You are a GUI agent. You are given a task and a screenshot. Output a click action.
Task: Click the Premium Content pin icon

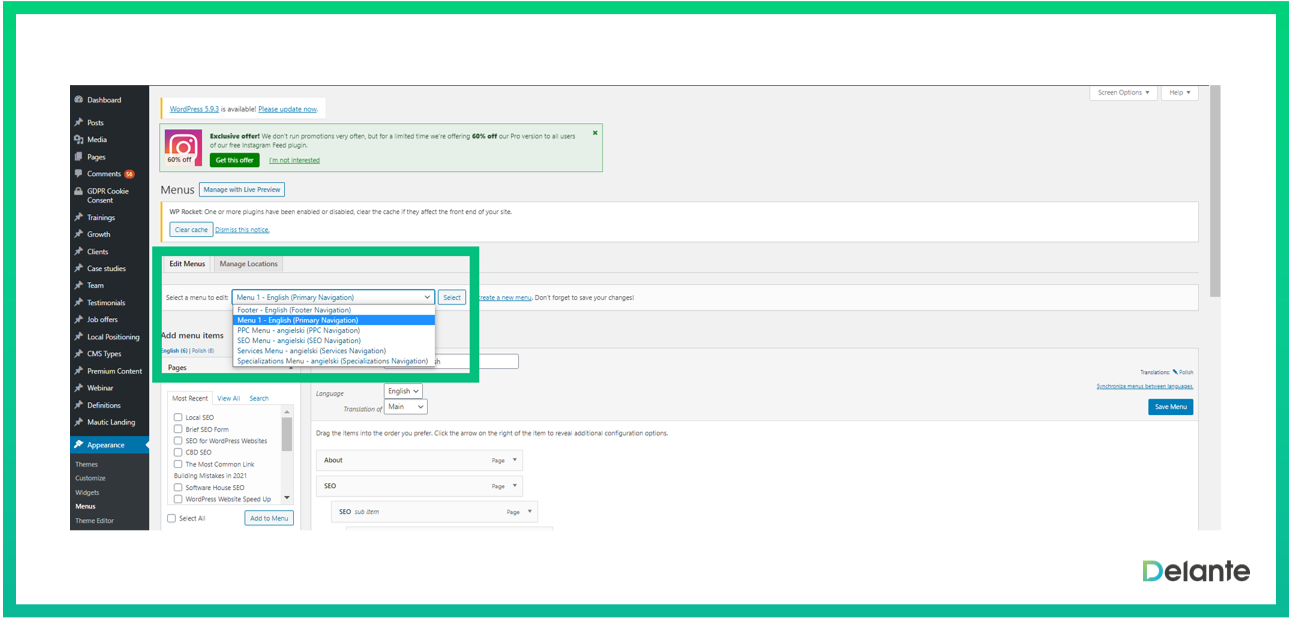coord(78,371)
